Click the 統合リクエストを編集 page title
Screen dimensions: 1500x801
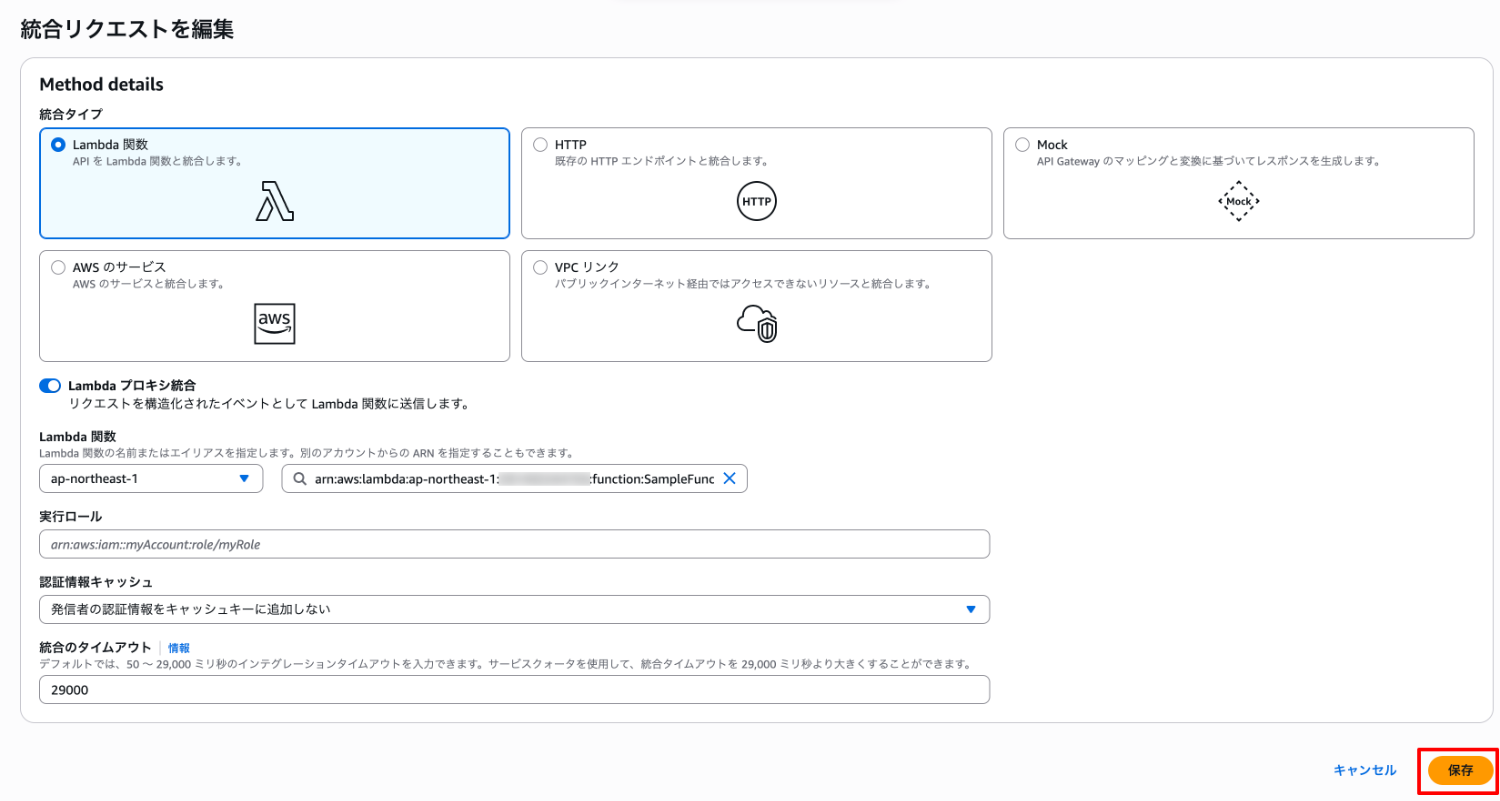[127, 29]
